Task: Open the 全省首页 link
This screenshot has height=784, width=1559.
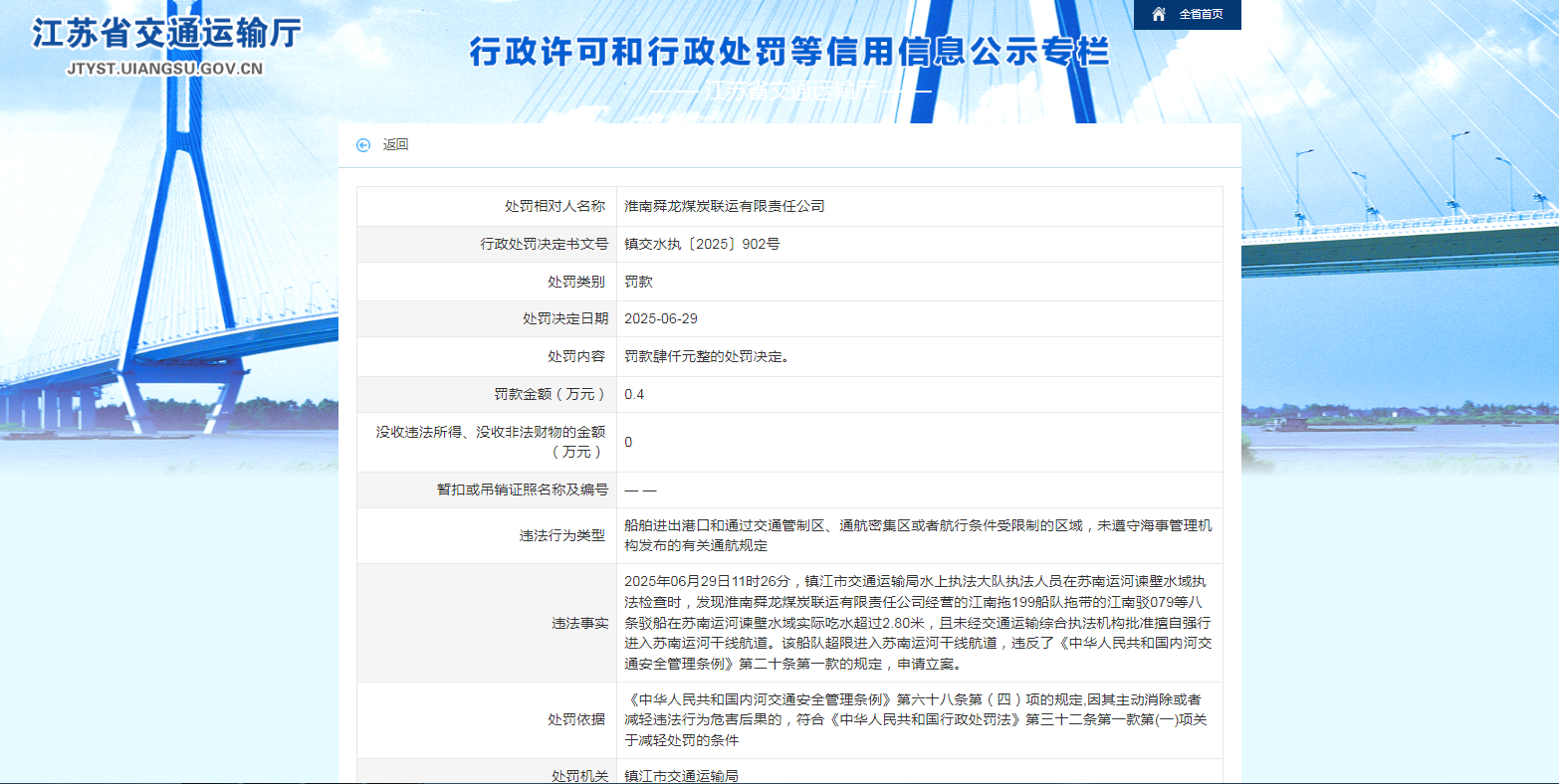Action: pyautogui.click(x=1201, y=14)
